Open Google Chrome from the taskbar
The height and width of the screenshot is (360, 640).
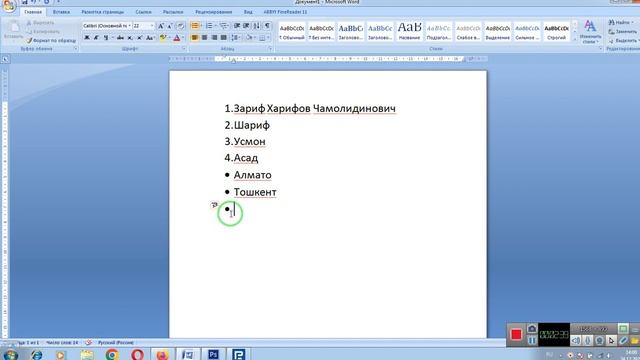(112, 355)
